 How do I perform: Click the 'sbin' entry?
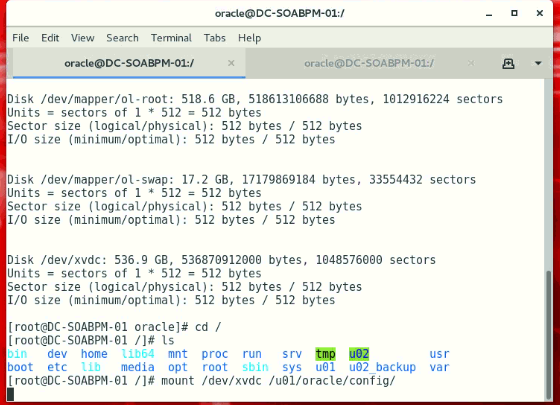pyautogui.click(x=255, y=367)
